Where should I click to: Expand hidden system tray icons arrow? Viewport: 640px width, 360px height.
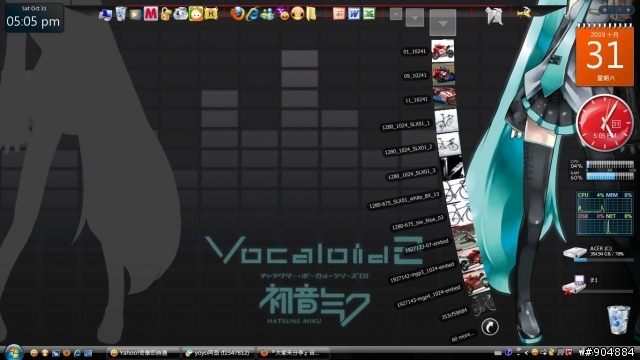[x=526, y=352]
